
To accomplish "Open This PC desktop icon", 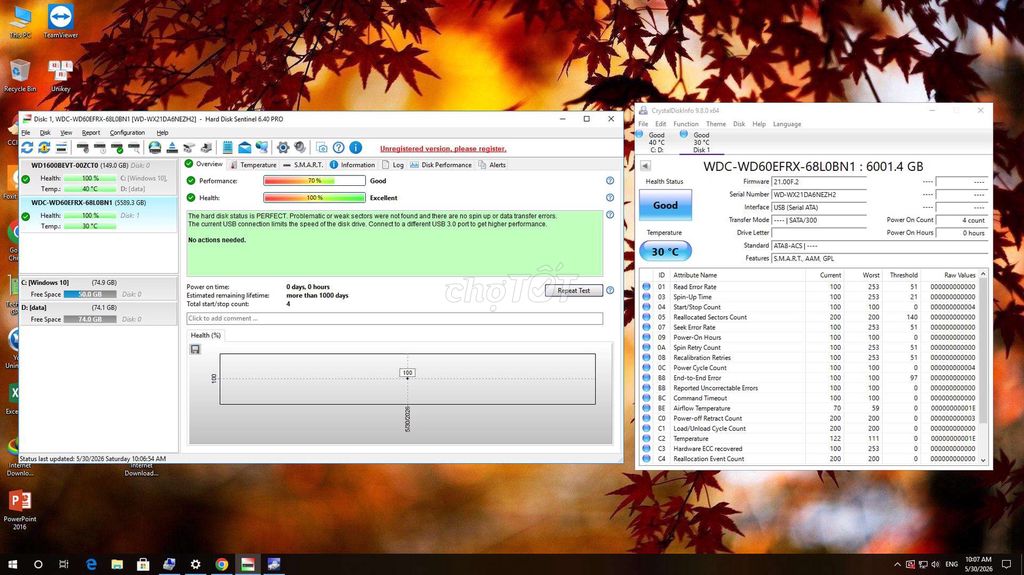I will 20,21.
